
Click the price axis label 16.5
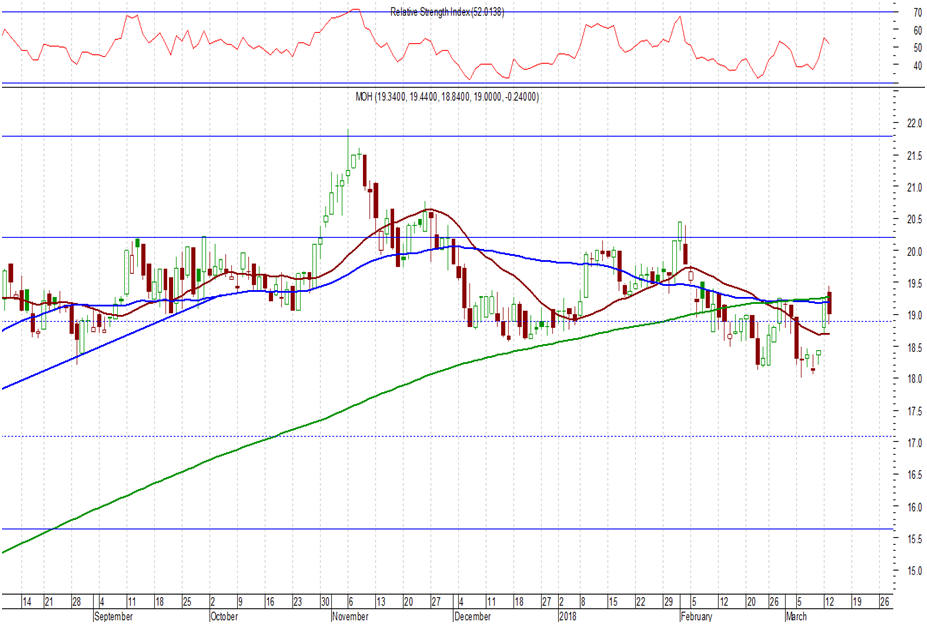915,475
